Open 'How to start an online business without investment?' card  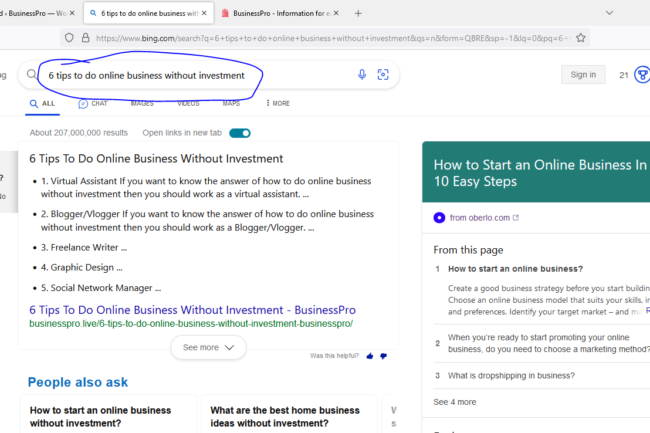click(108, 414)
